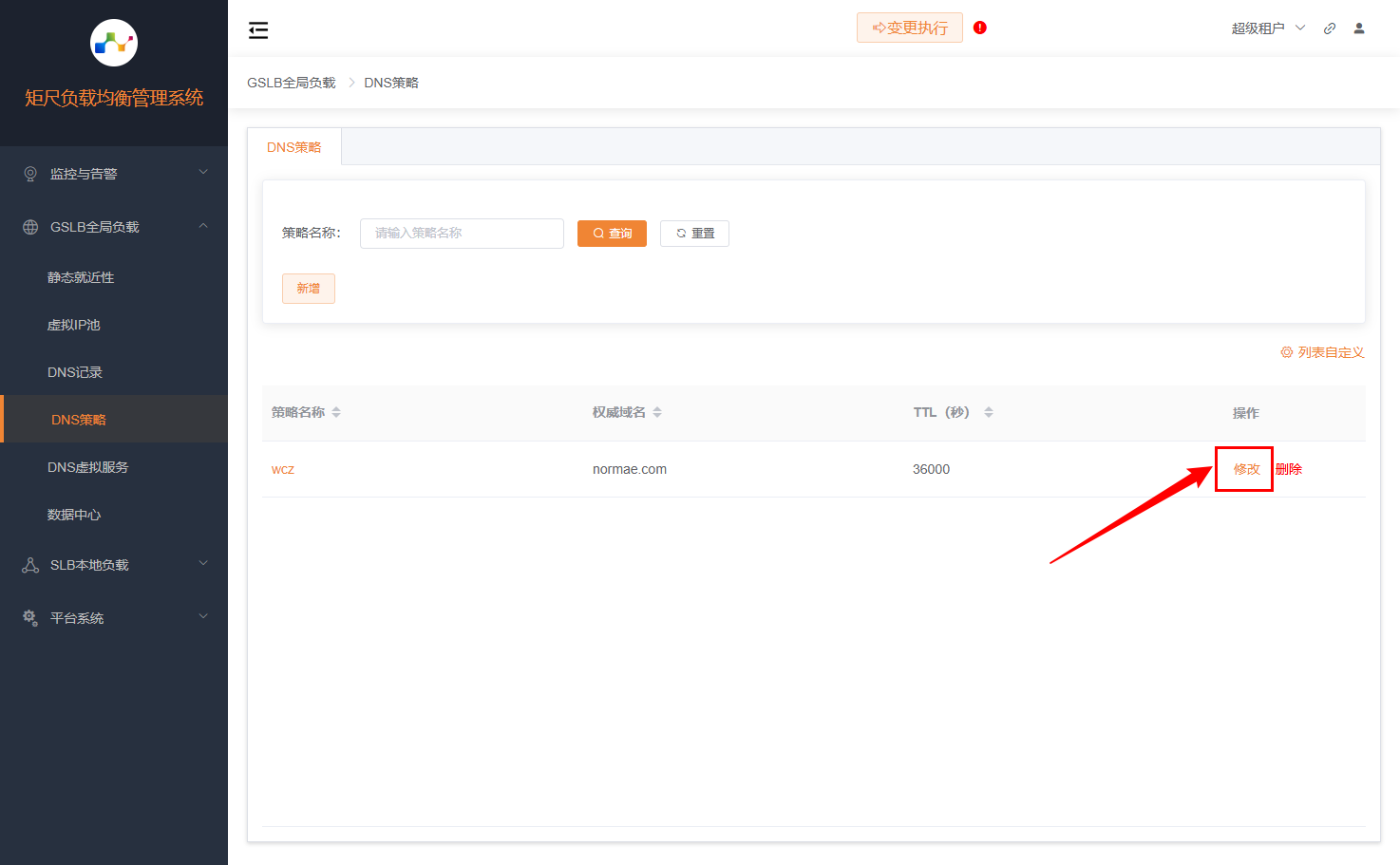
Task: Click the 查询 search button
Action: [x=612, y=234]
